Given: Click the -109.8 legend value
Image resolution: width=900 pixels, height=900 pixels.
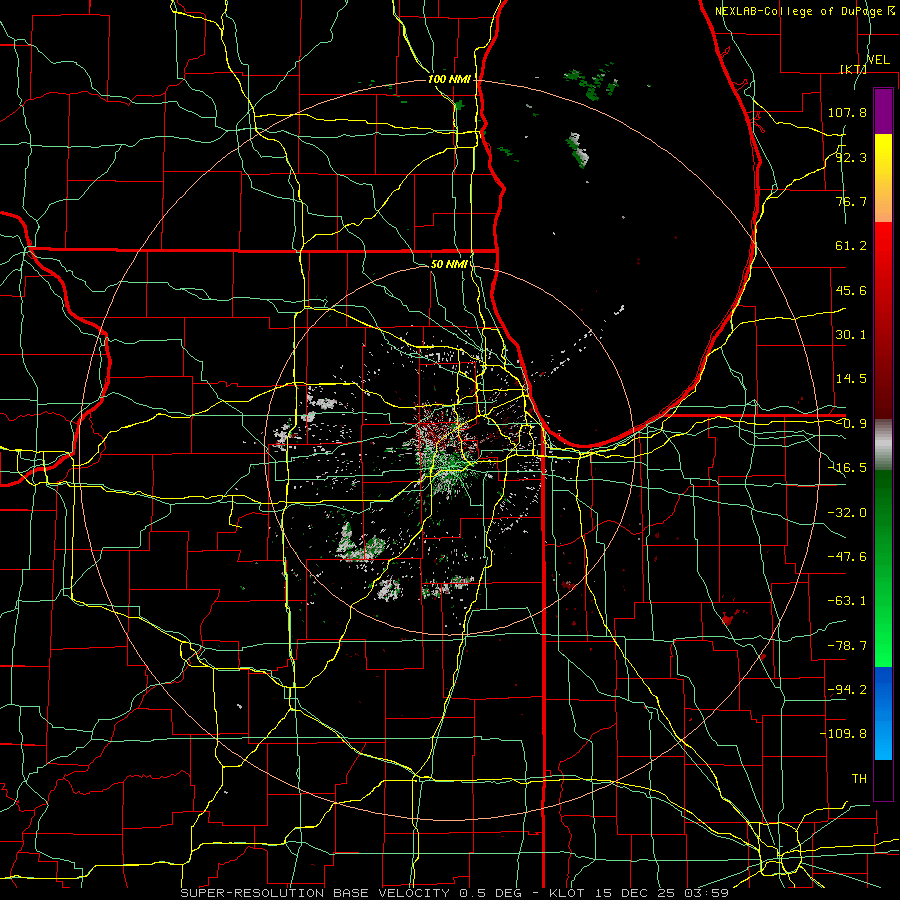Looking at the screenshot, I should pyautogui.click(x=843, y=734).
